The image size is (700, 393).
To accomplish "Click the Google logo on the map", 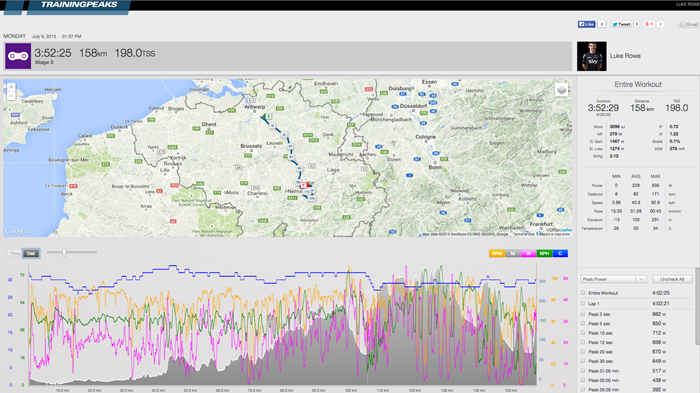I will [17, 231].
